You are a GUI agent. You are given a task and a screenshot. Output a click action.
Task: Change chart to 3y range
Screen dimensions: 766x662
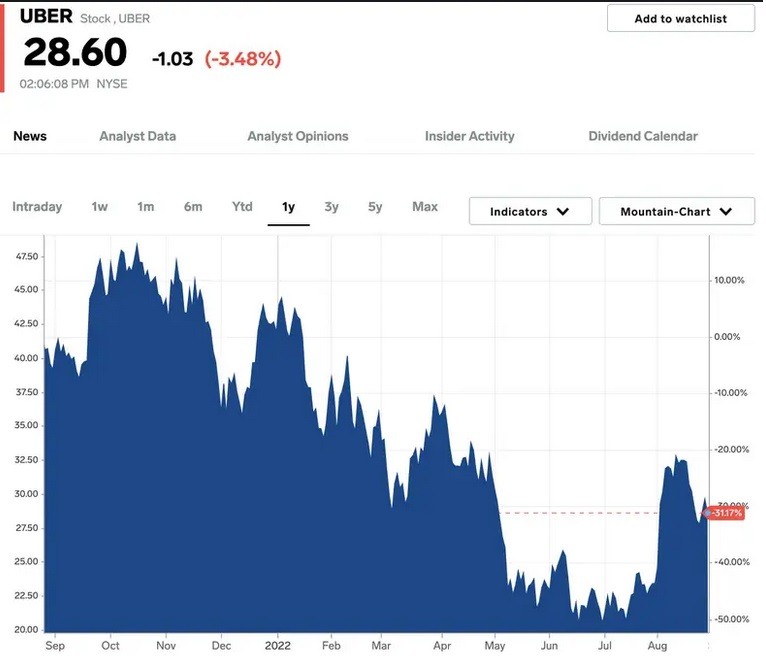tap(331, 207)
